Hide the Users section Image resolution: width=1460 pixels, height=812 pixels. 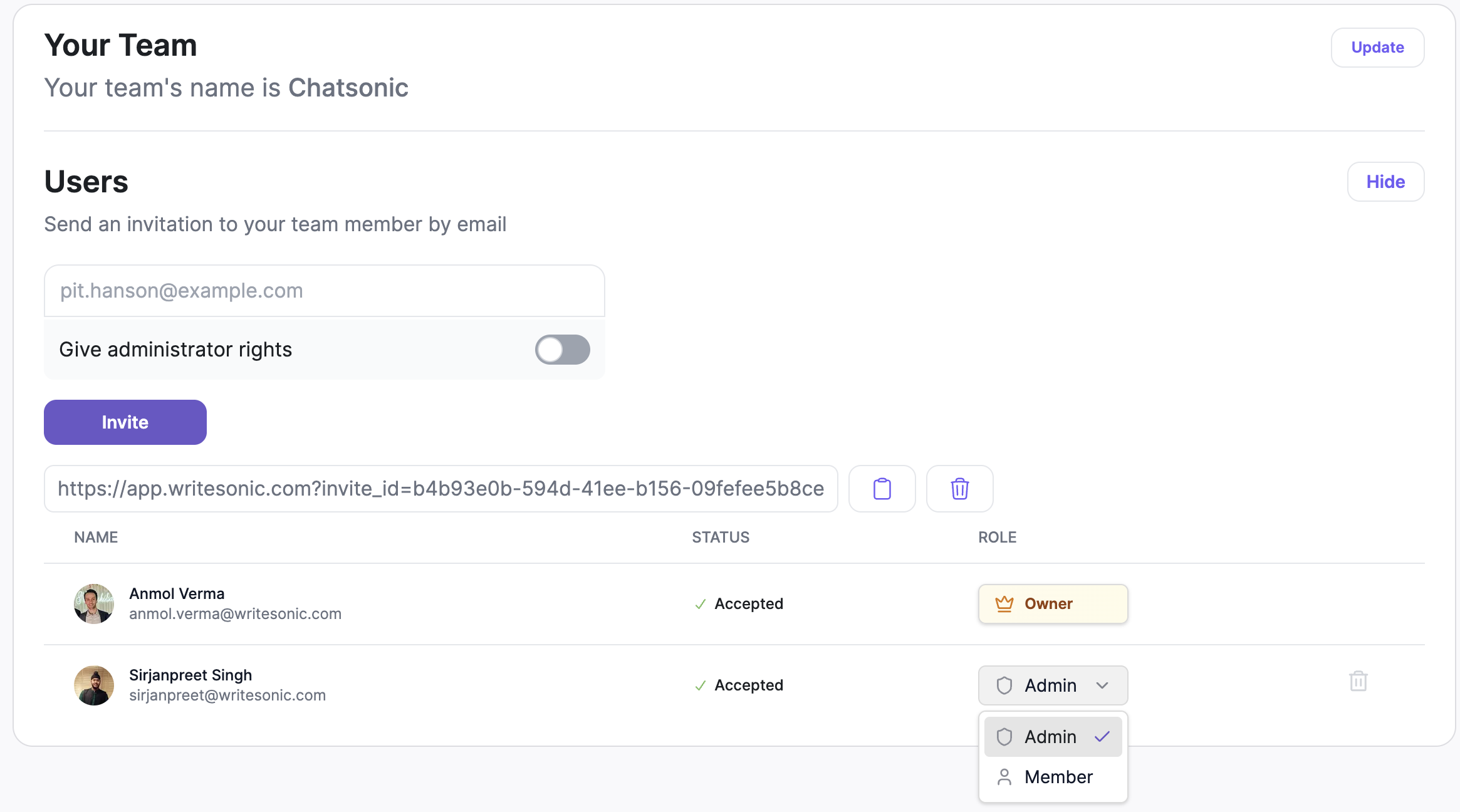tap(1385, 182)
